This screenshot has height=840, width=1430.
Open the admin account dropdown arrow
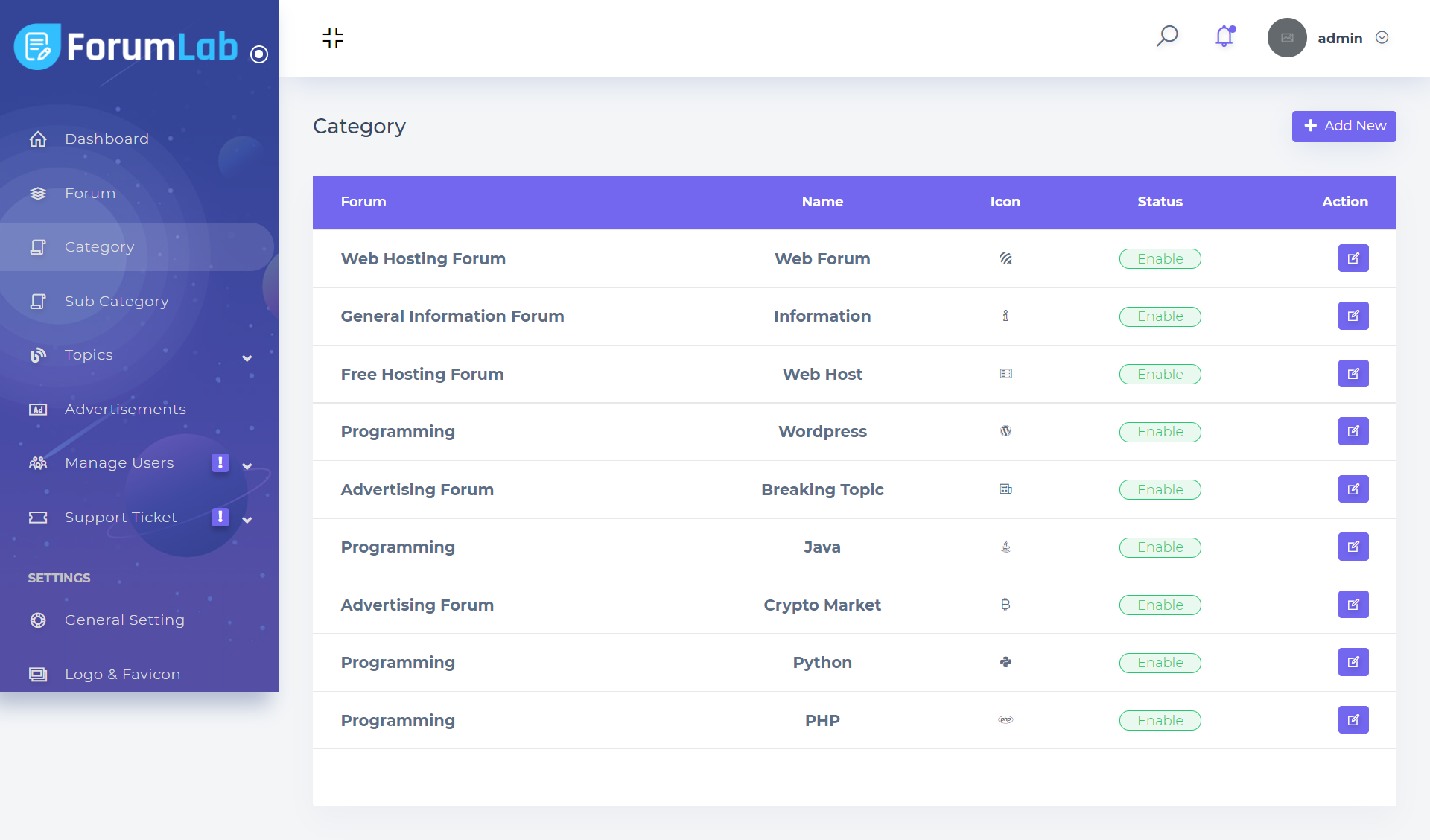(1382, 38)
